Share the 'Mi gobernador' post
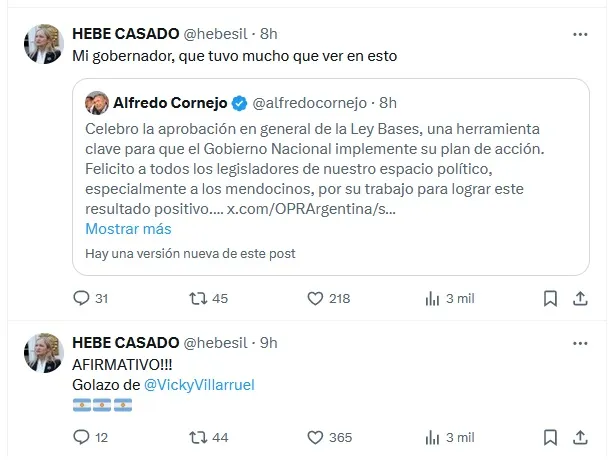The image size is (615, 463). tap(581, 298)
